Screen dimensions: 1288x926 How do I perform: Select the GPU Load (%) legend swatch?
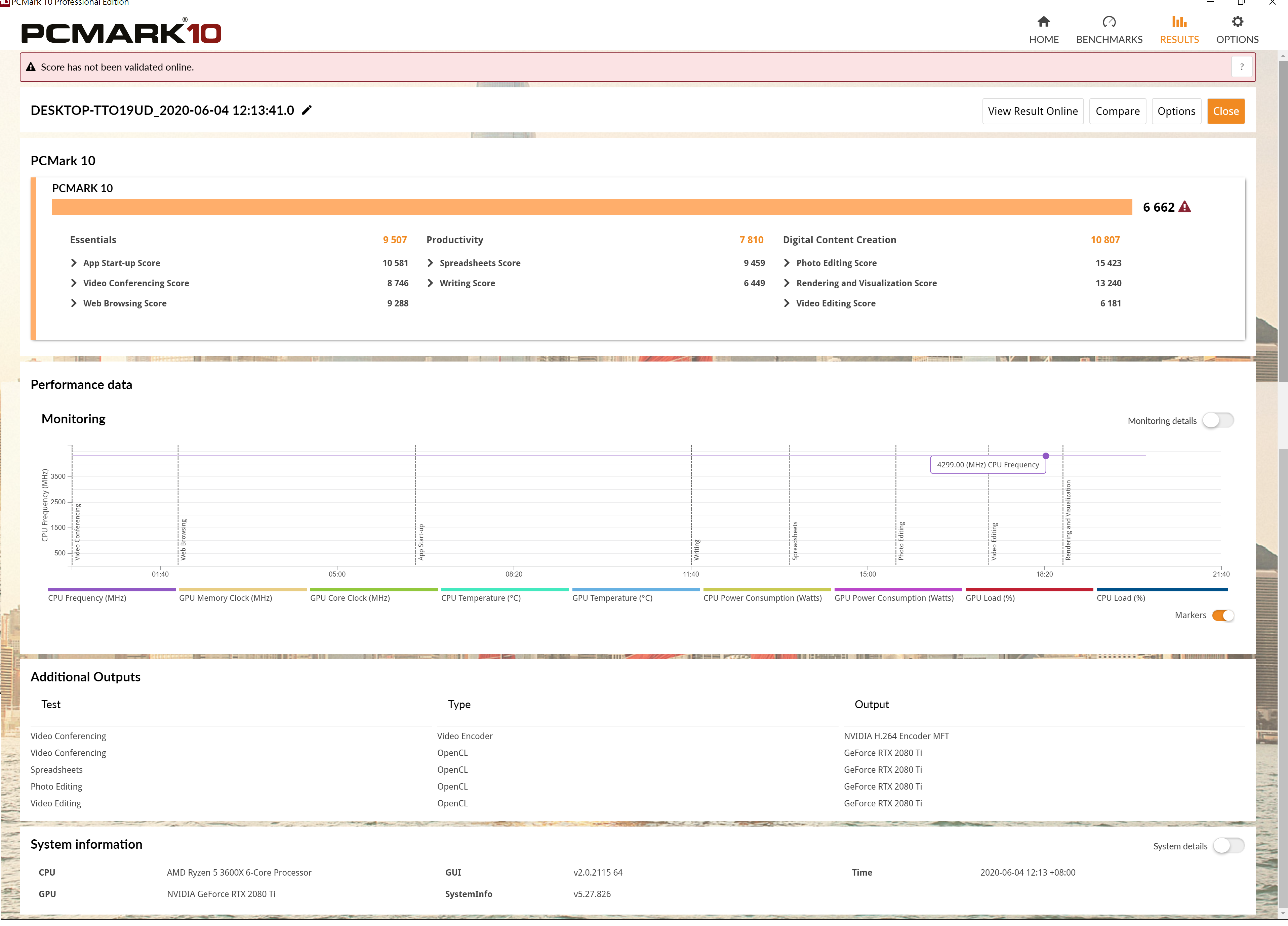point(1029,589)
